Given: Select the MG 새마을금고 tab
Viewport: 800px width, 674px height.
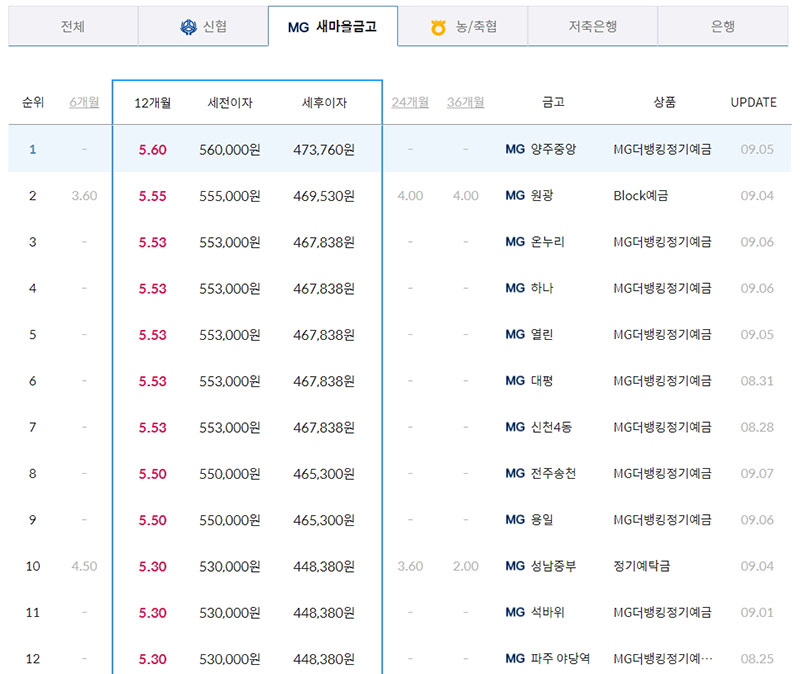Looking at the screenshot, I should point(333,28).
